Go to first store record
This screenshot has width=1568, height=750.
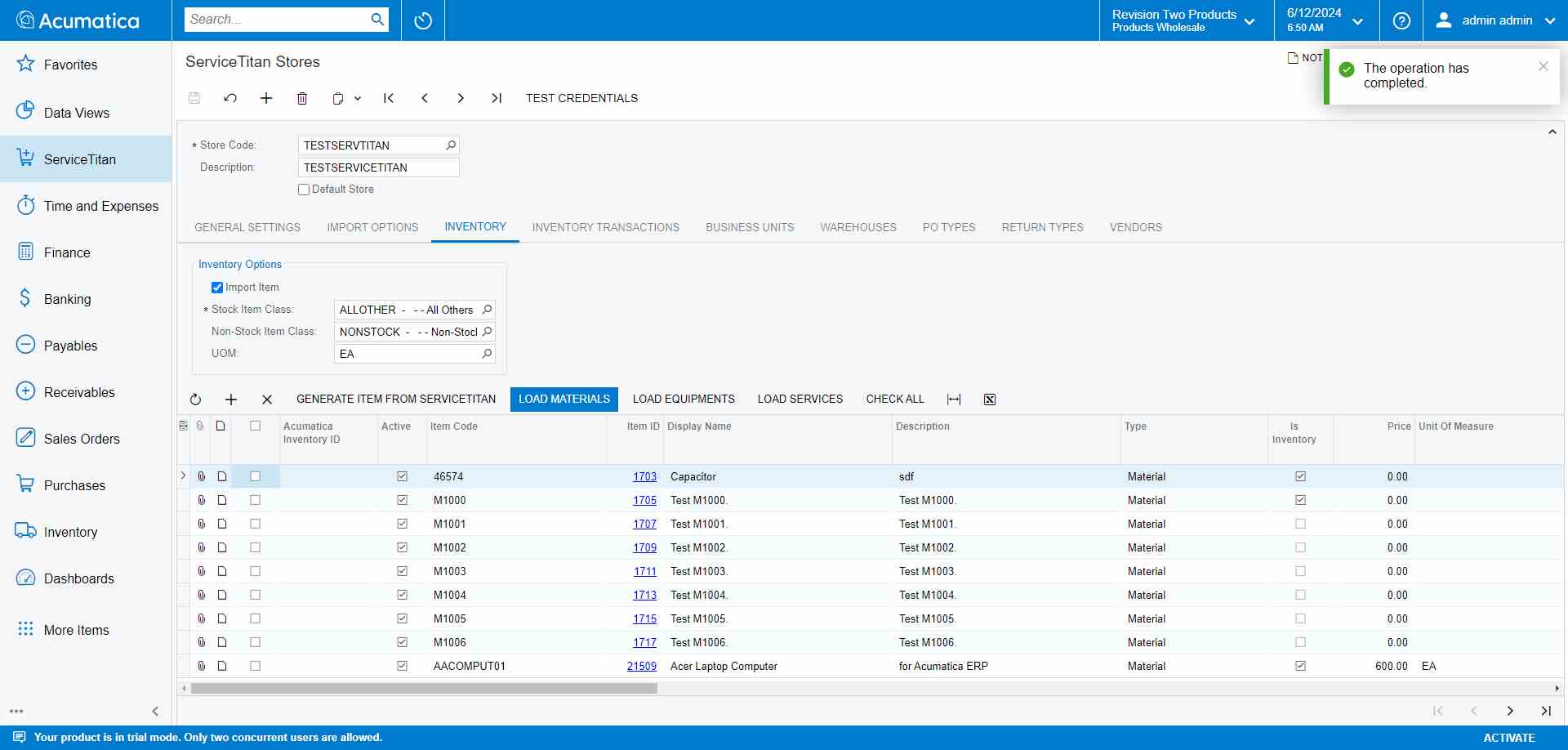(389, 98)
